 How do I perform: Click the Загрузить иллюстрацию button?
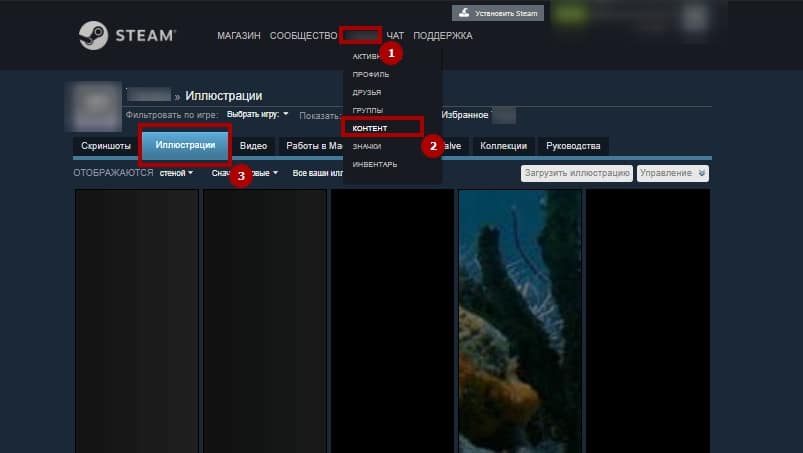(x=577, y=173)
